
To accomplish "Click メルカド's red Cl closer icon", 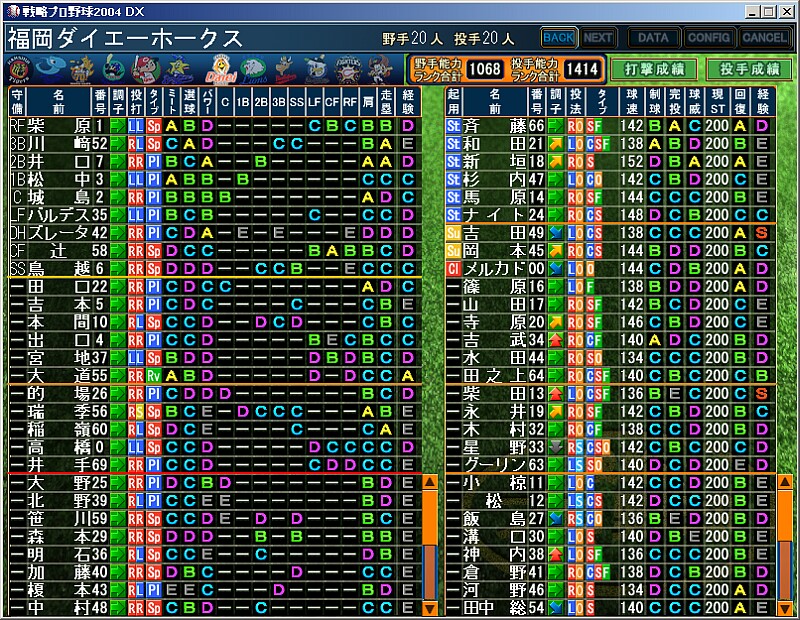I will coord(454,268).
